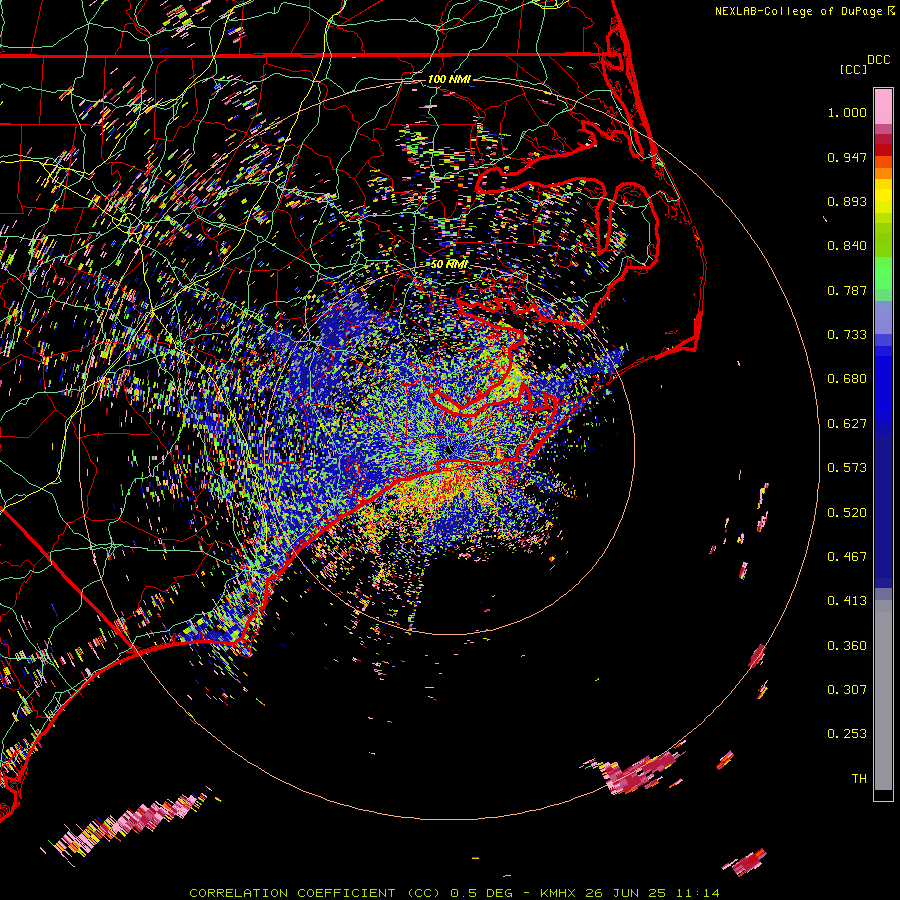Viewport: 900px width, 900px height.
Task: Select the 0.413 scale value
Action: [x=847, y=601]
